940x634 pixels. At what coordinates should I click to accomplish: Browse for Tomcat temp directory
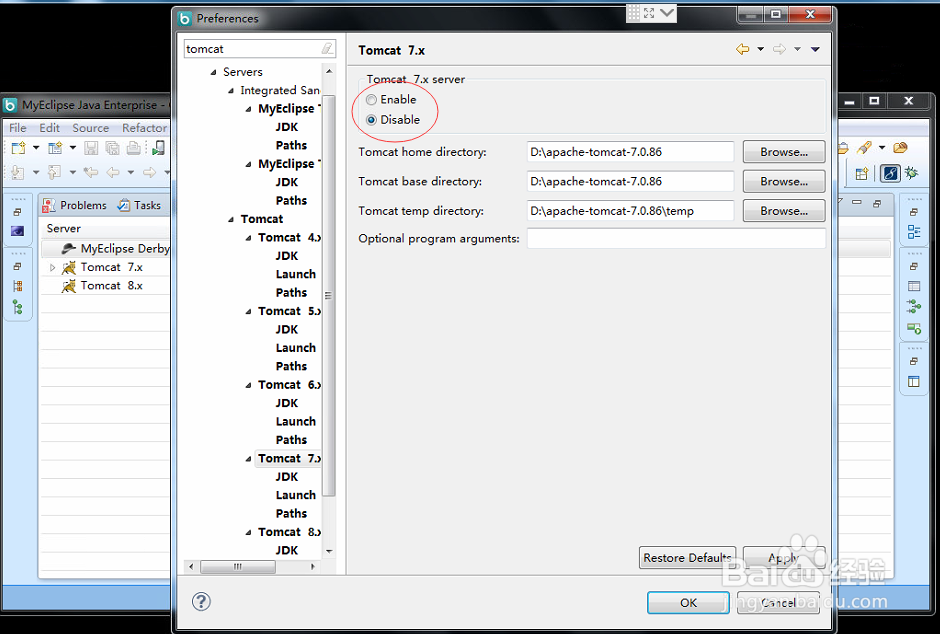pyautogui.click(x=784, y=211)
